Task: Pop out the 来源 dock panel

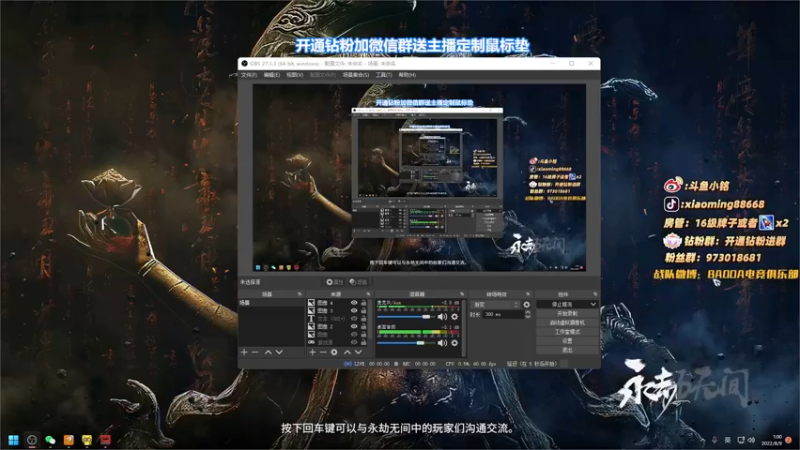Action: [x=368, y=294]
